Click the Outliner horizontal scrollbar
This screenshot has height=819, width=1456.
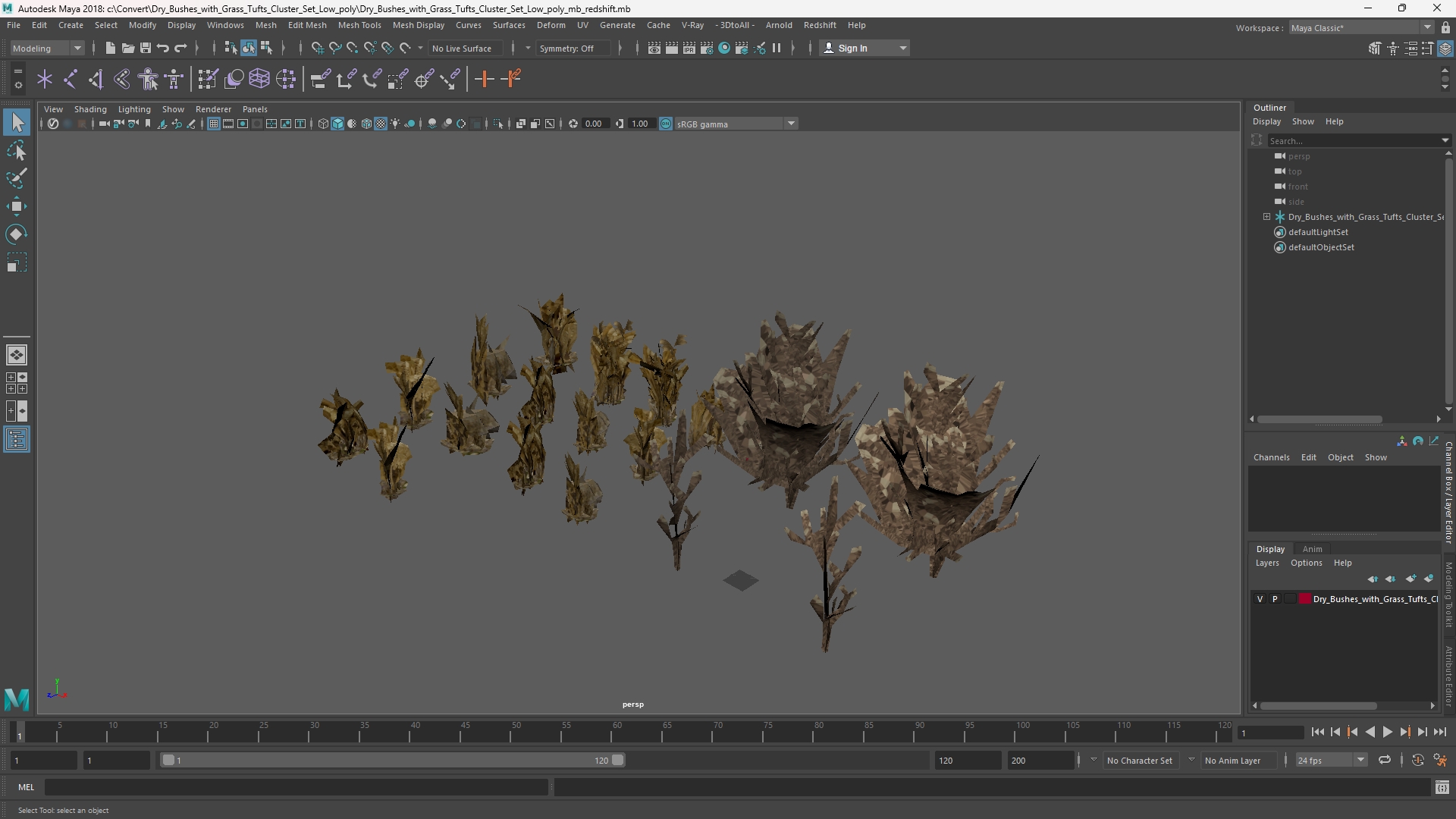point(1319,419)
